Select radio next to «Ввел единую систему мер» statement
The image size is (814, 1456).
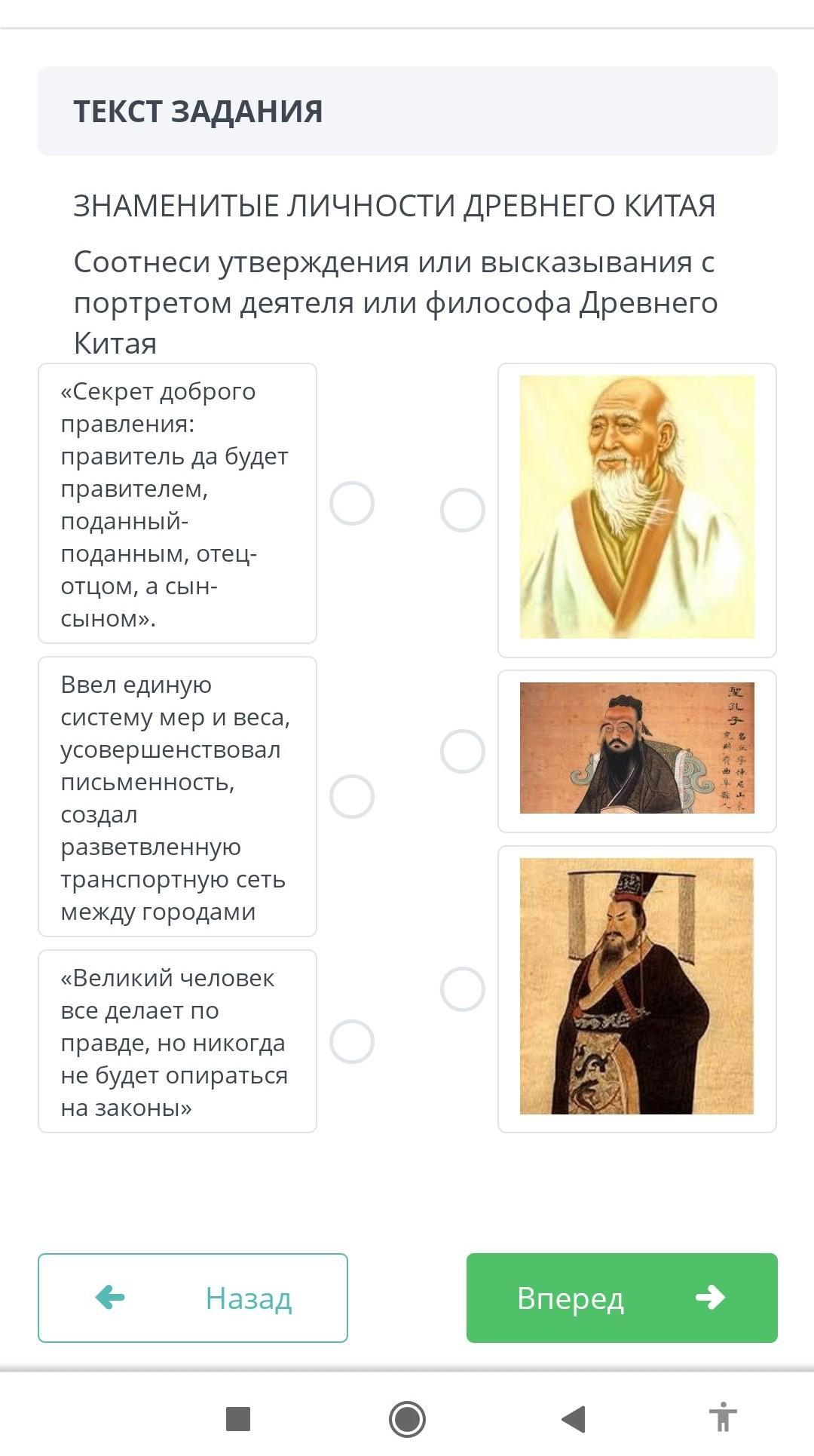tap(352, 796)
